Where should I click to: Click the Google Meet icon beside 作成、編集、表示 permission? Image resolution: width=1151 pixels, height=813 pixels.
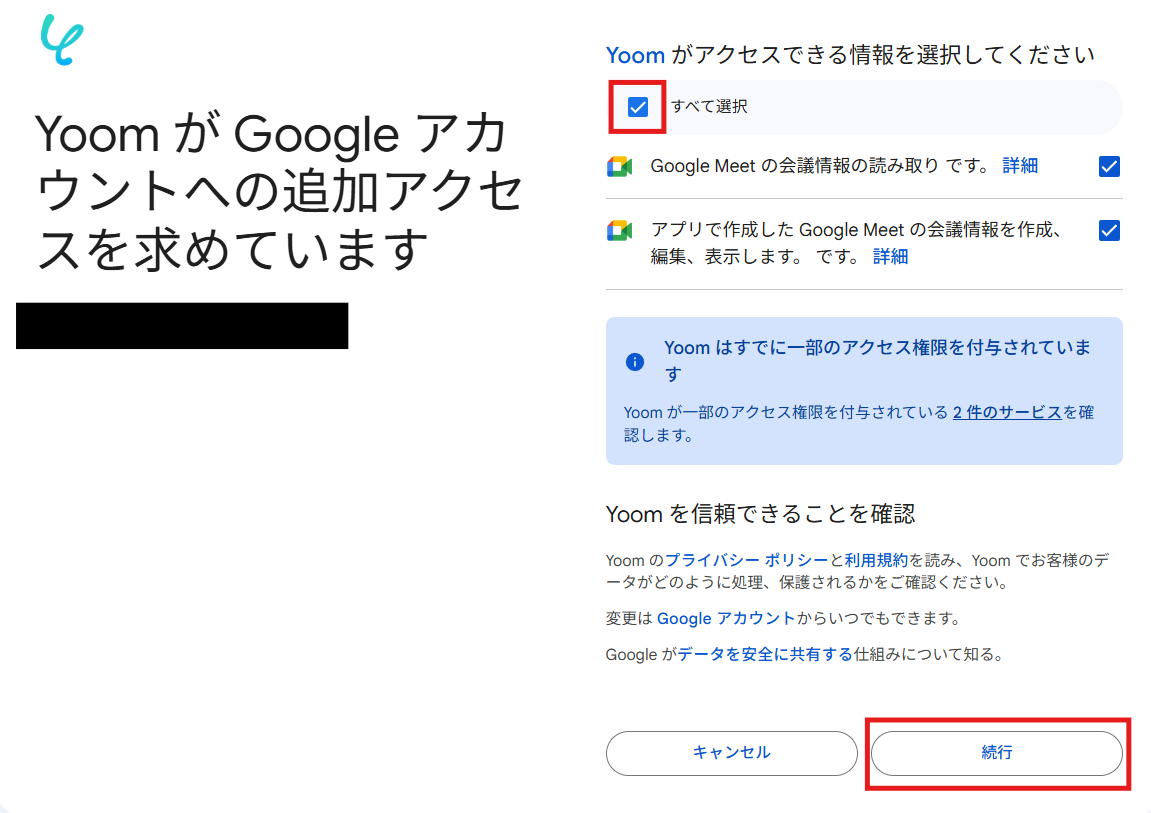pyautogui.click(x=619, y=231)
